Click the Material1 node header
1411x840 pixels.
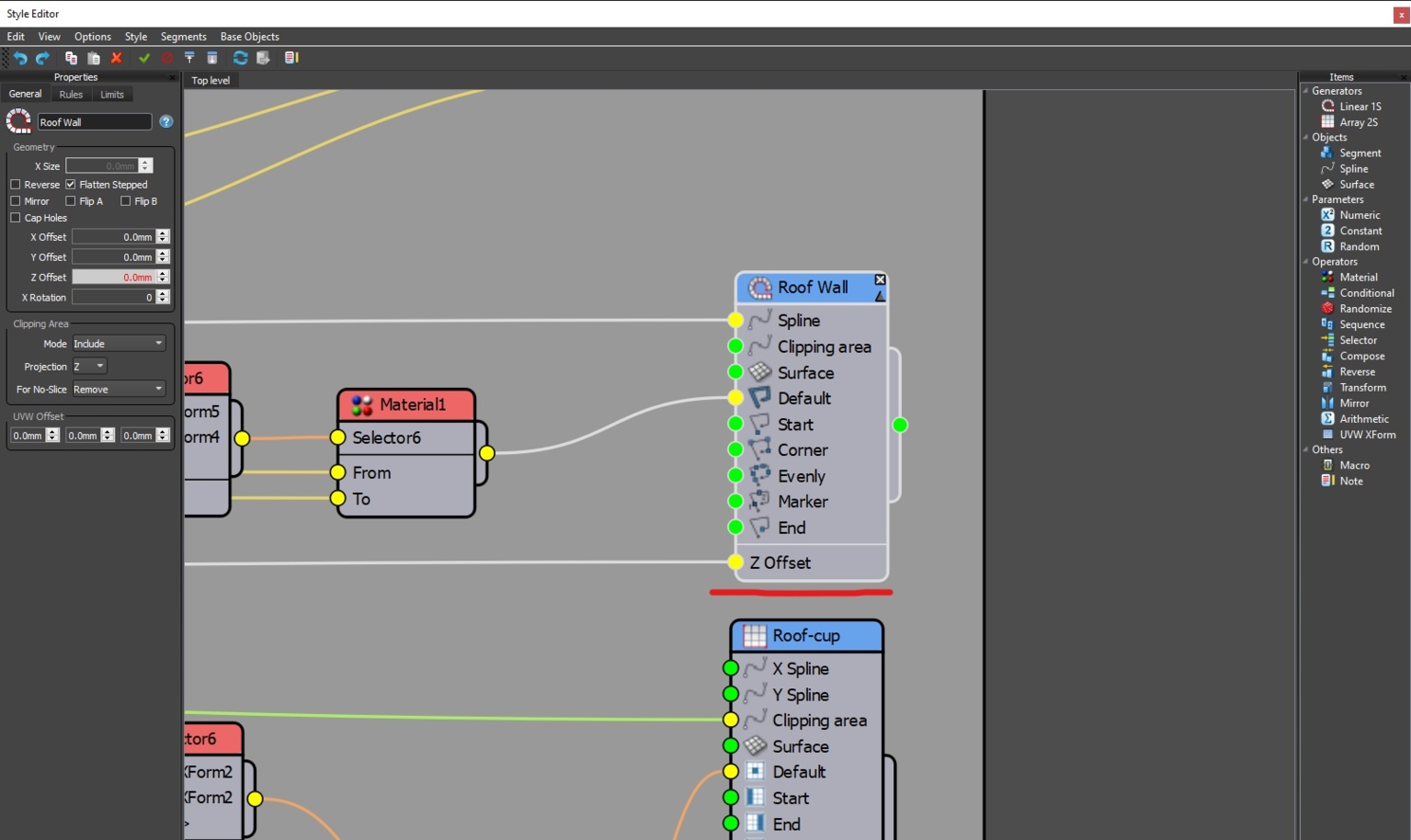coord(407,405)
